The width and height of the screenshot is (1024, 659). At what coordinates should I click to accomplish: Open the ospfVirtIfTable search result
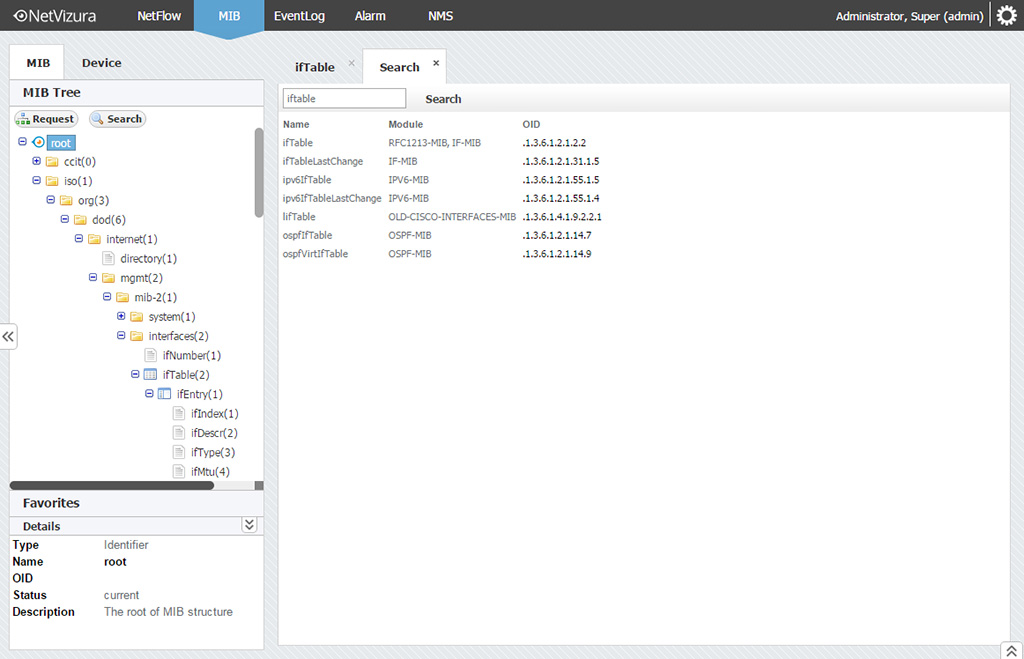[x=315, y=253]
